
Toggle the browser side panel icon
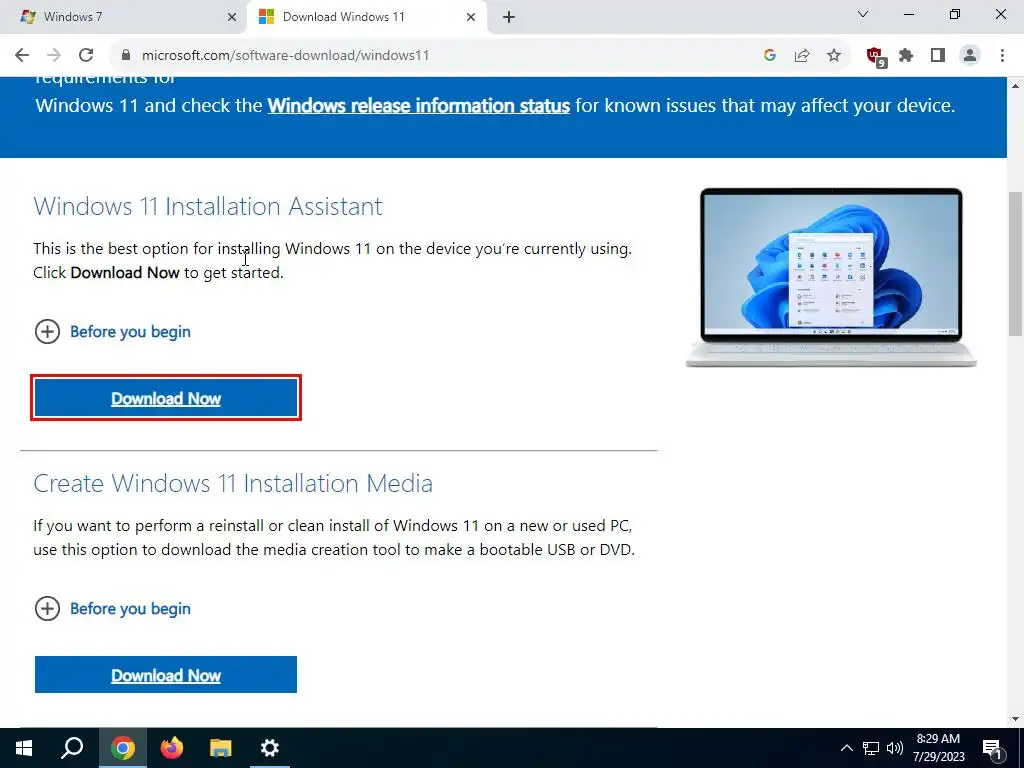938,55
